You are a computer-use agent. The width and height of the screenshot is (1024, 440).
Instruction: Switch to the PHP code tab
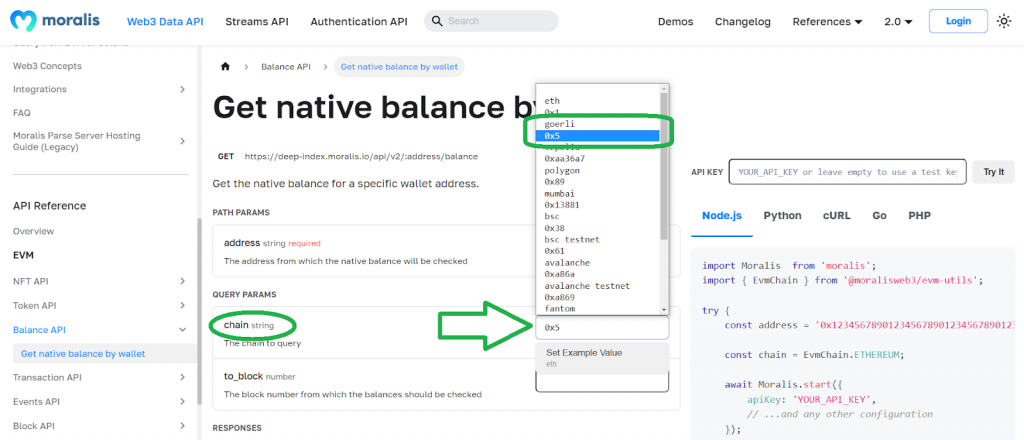click(x=920, y=216)
